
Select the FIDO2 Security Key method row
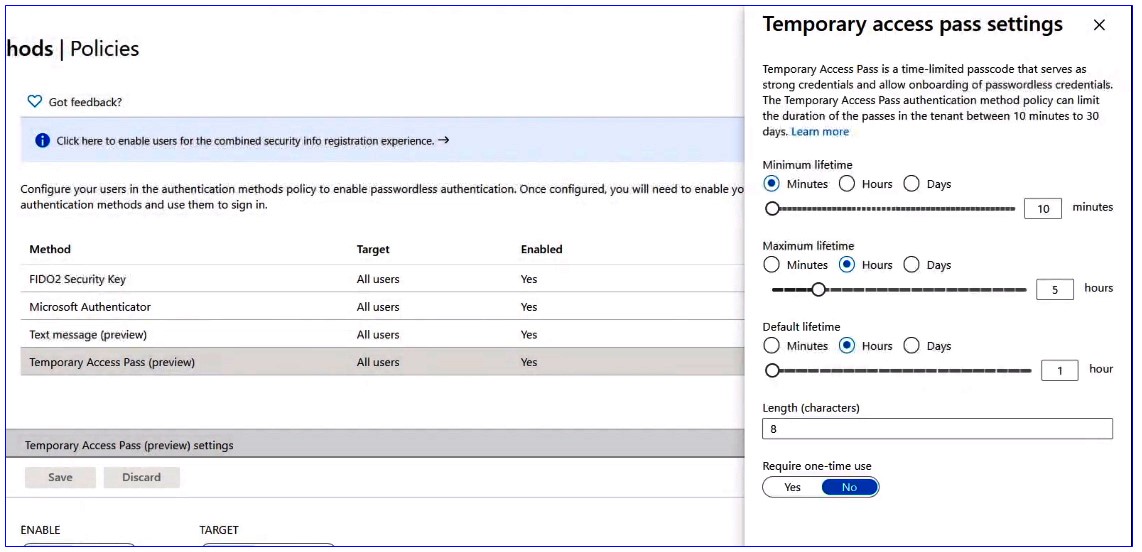(382, 279)
